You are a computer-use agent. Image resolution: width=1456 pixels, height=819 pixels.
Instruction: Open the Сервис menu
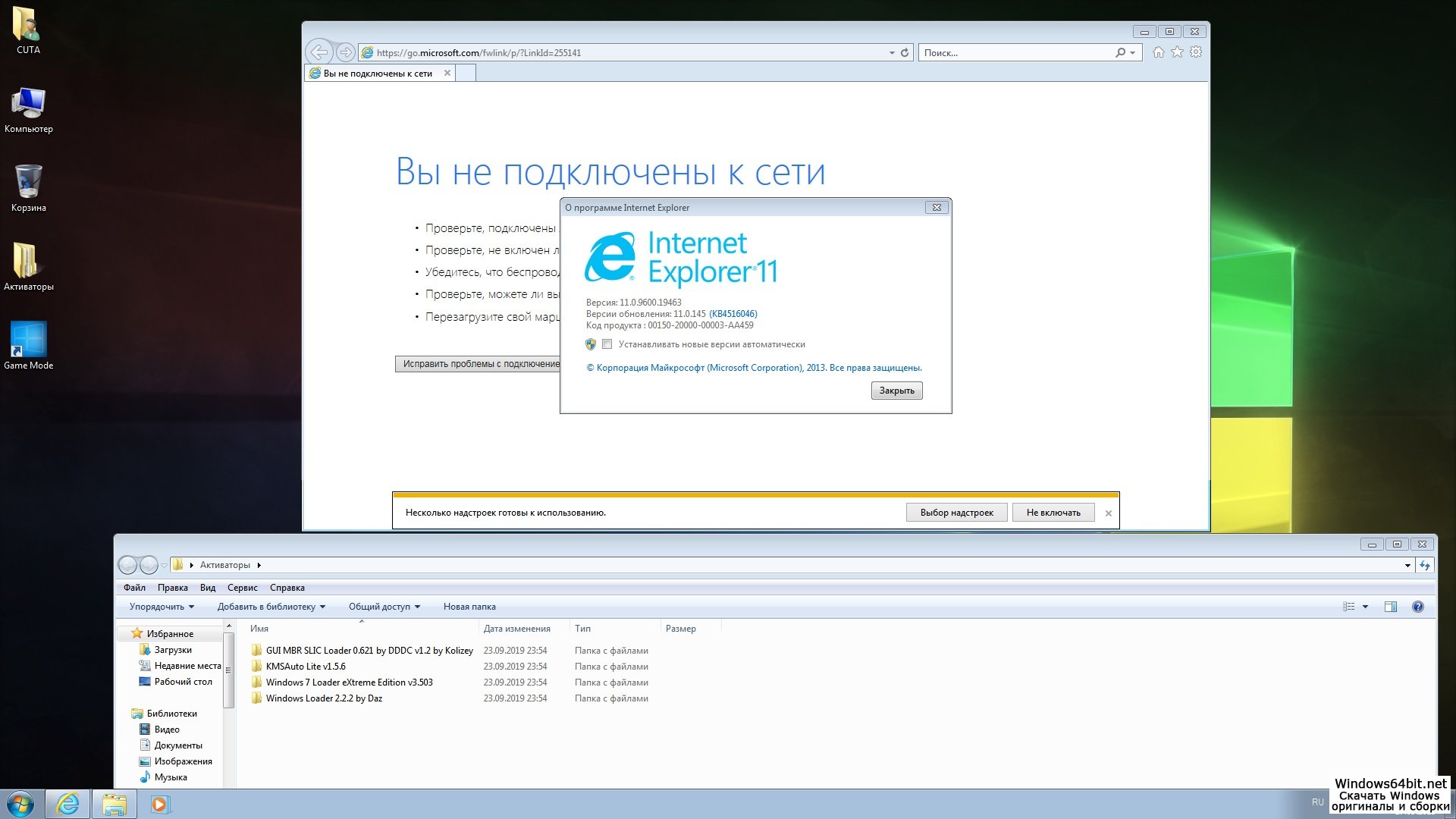pos(242,588)
